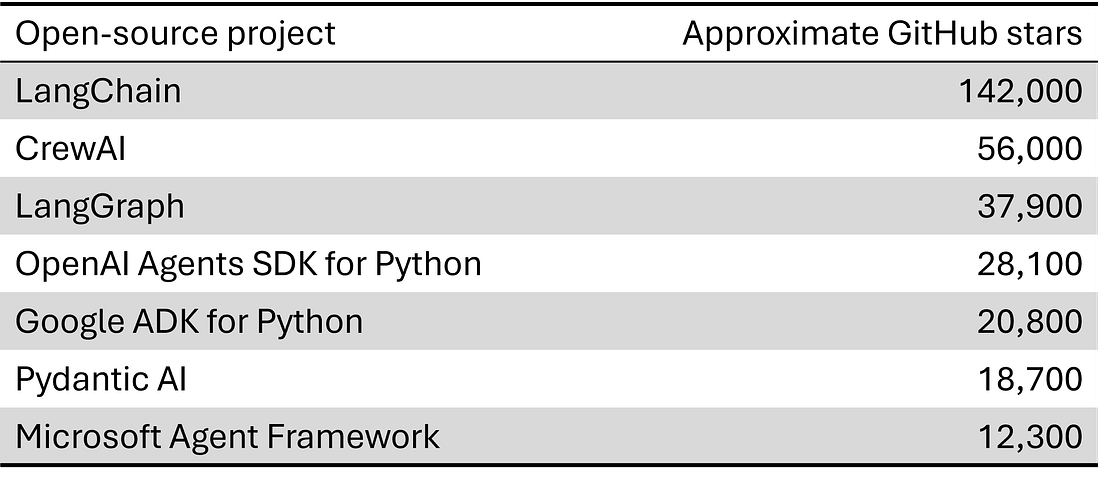This screenshot has width=1100, height=480.
Task: Click the LangGraph row label
Action: tap(100, 207)
